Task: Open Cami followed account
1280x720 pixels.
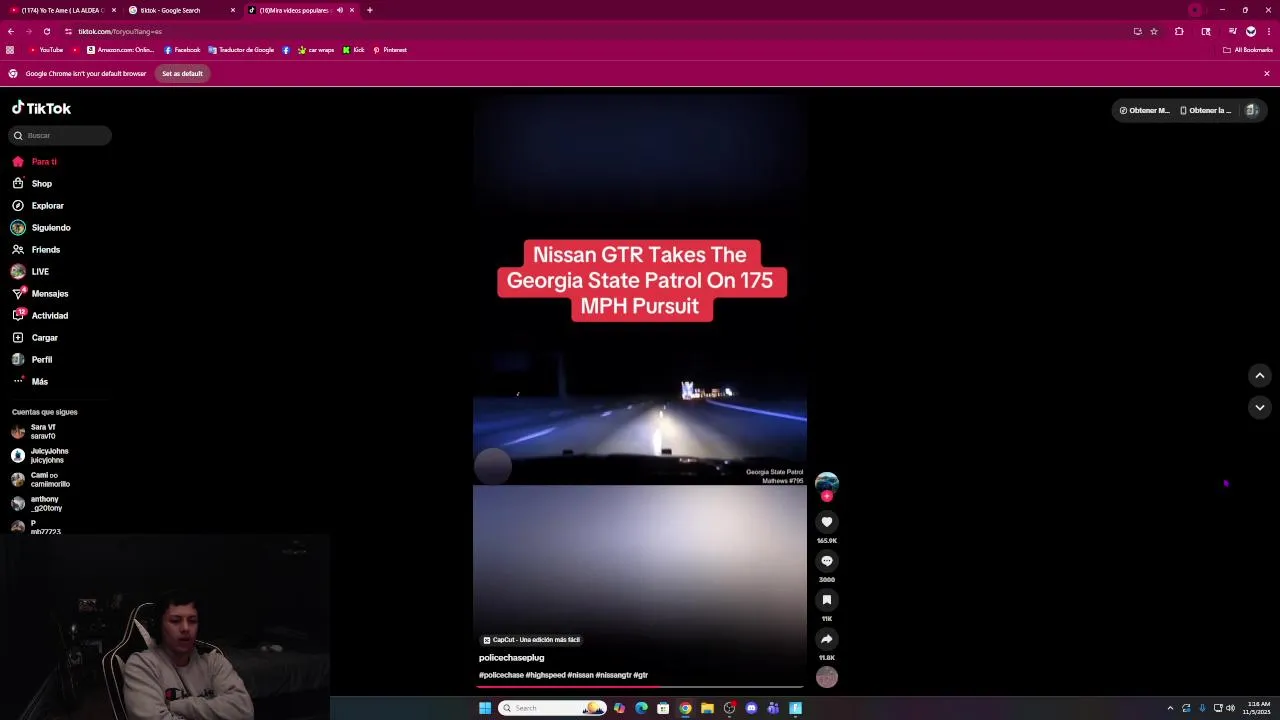Action: (x=40, y=480)
